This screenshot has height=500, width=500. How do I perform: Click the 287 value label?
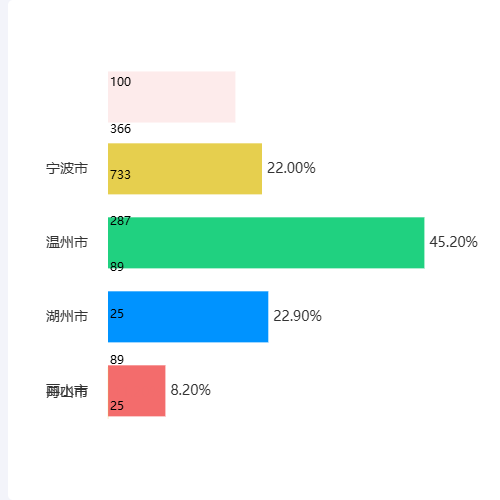pos(120,221)
